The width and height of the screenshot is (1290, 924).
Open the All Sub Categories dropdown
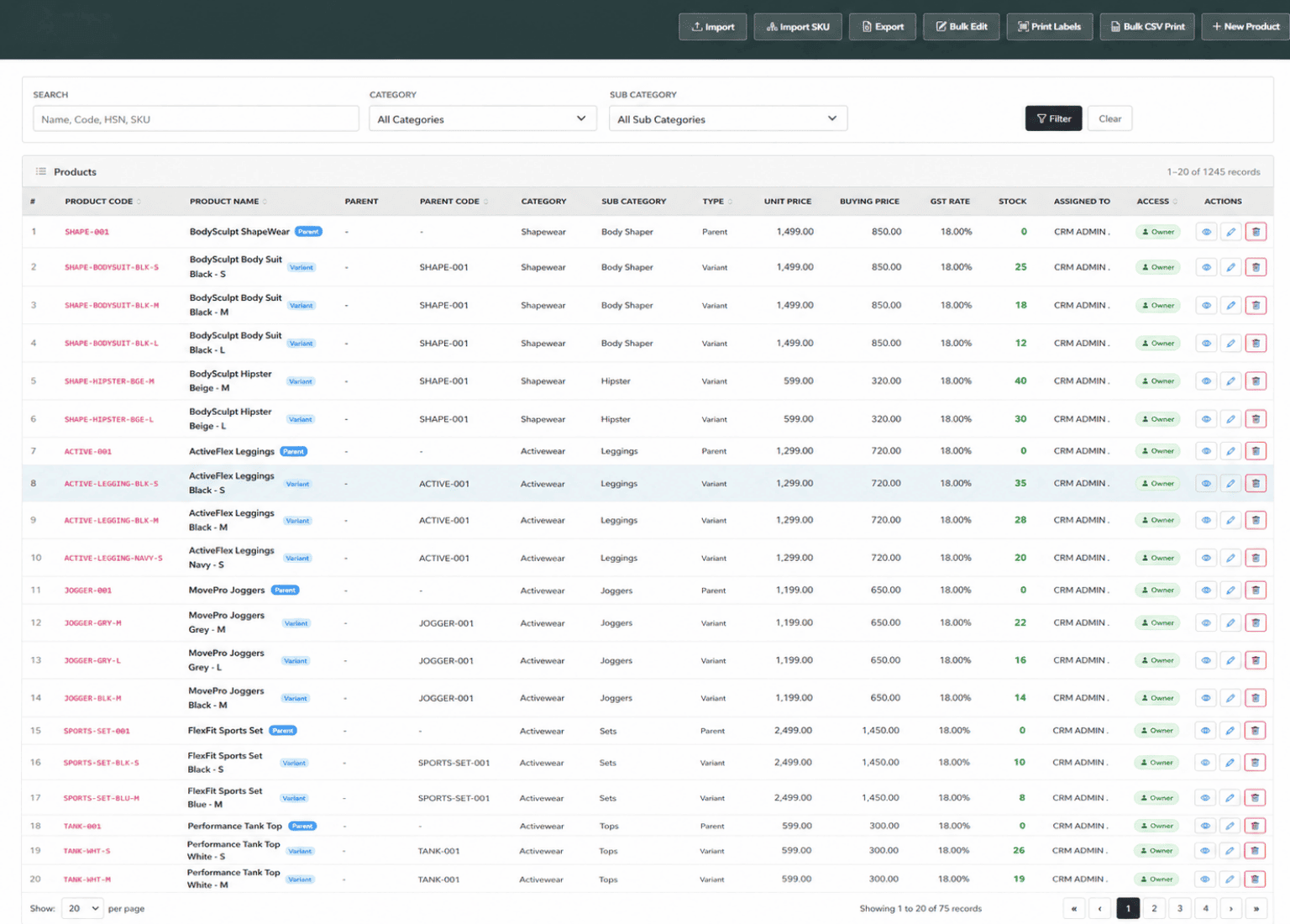coord(728,119)
